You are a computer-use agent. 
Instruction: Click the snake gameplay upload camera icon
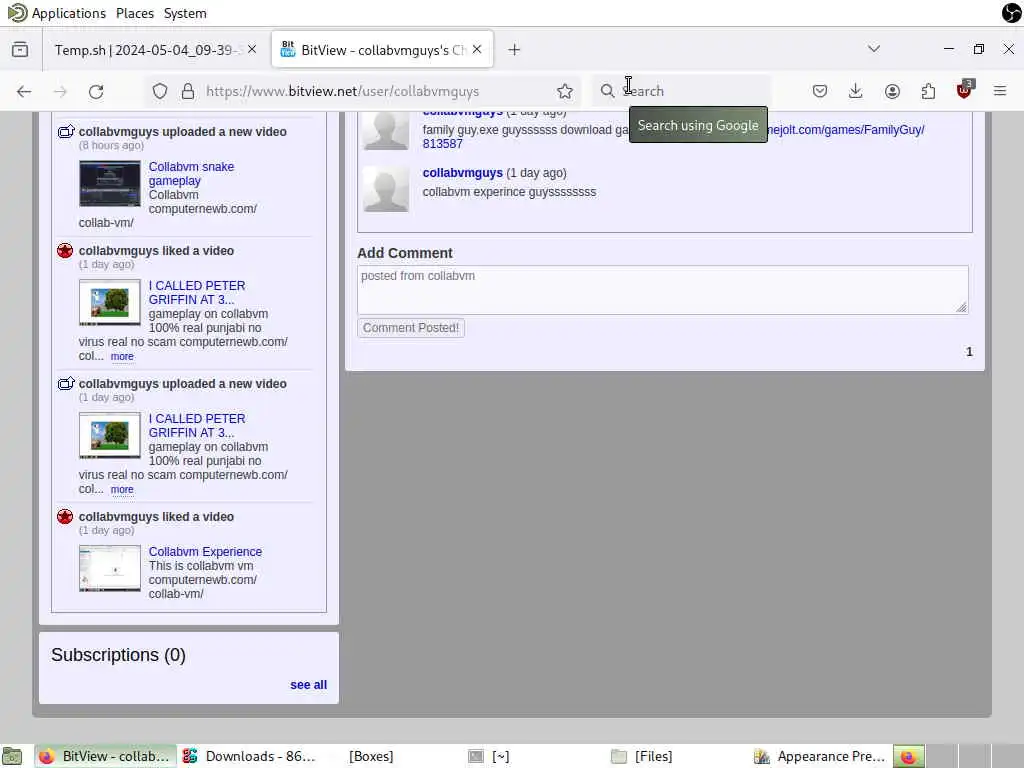pyautogui.click(x=65, y=131)
